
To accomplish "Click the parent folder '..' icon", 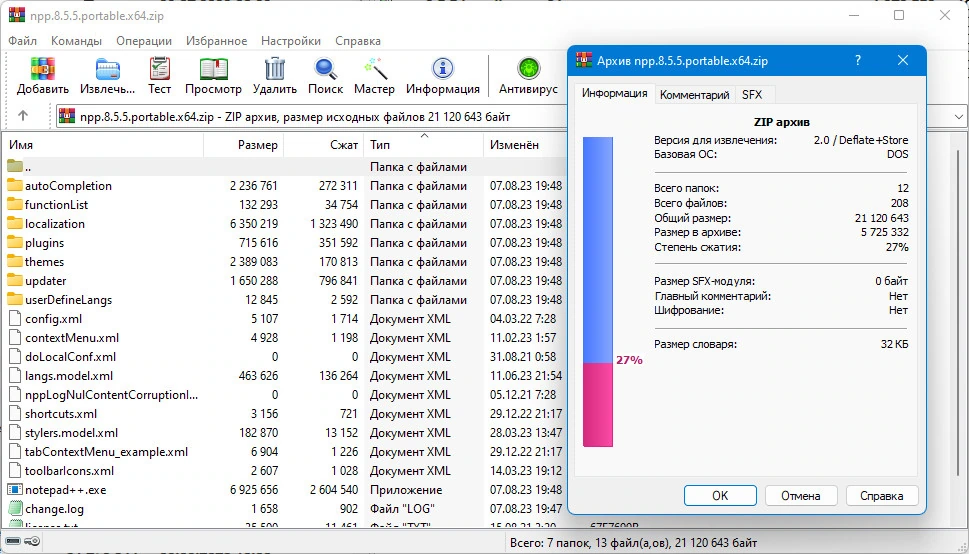I will [x=15, y=166].
